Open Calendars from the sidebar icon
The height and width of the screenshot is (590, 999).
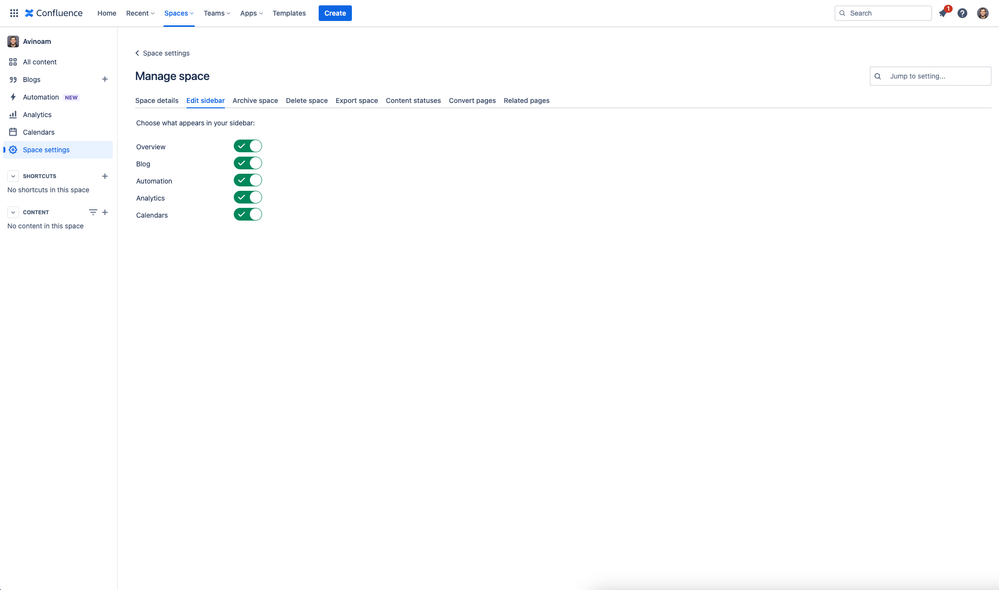(12, 131)
